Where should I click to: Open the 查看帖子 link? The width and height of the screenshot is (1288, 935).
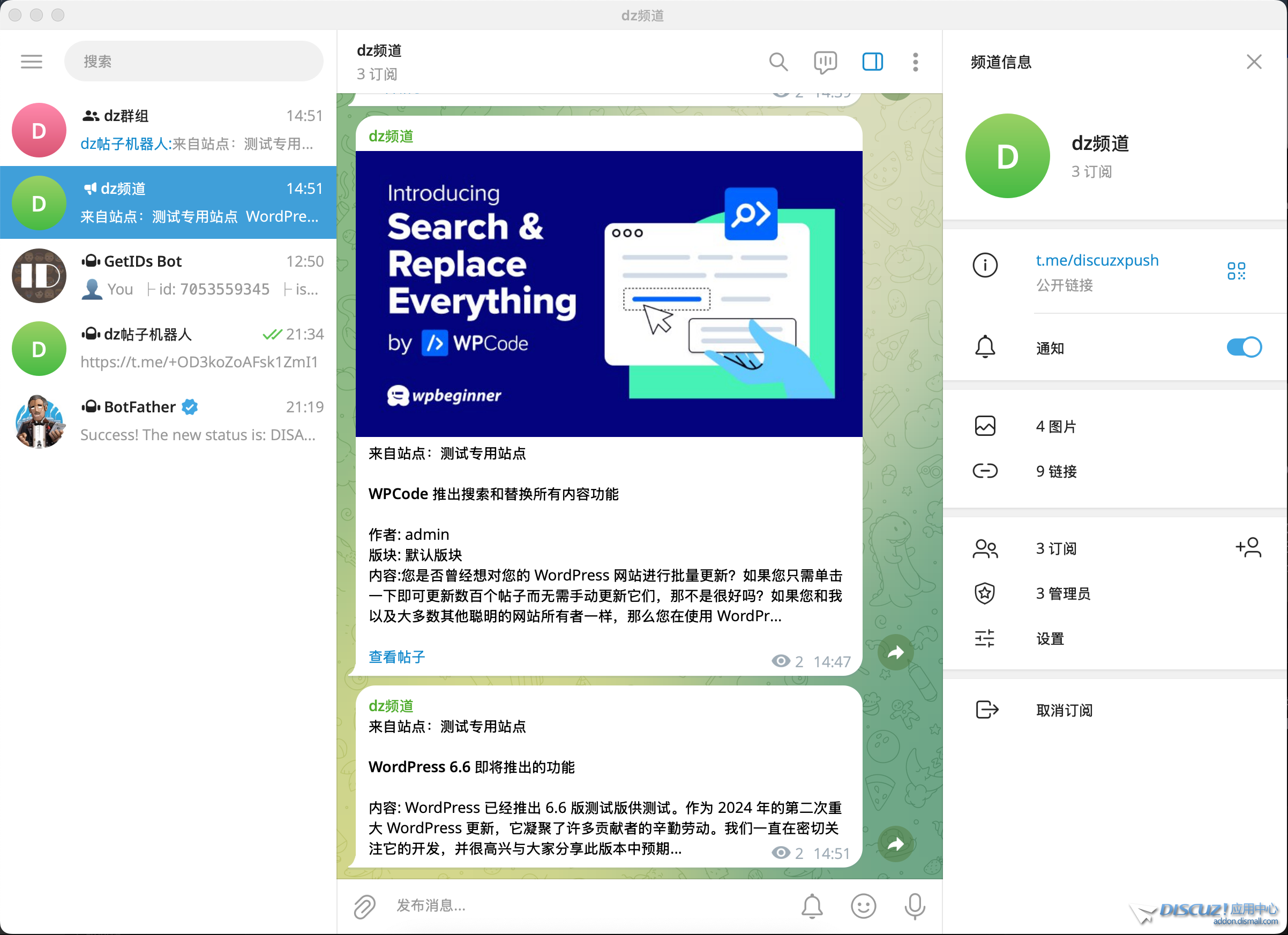coord(396,657)
